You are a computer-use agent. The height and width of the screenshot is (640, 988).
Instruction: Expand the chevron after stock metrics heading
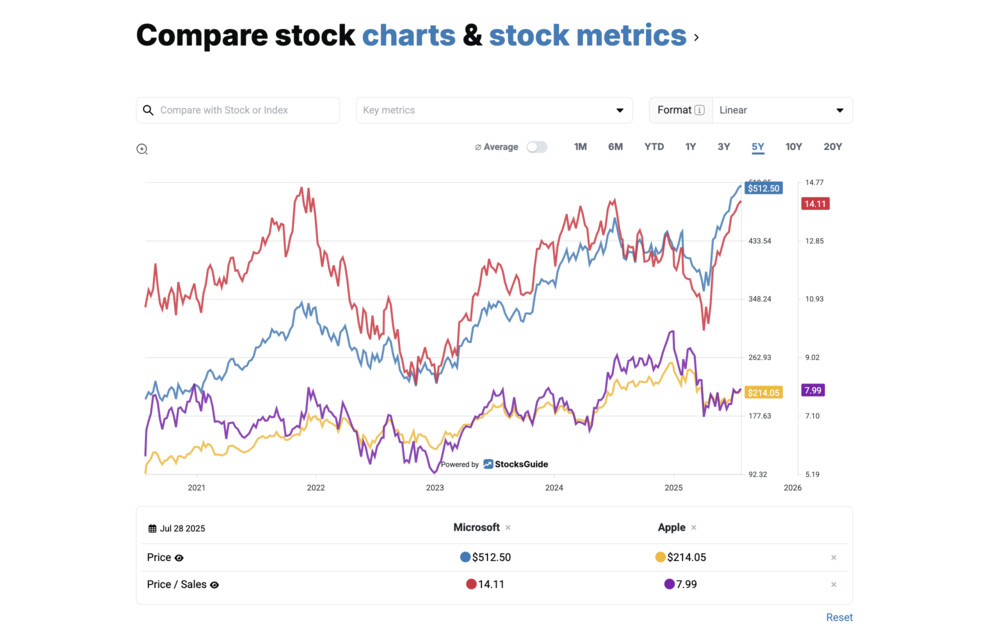click(696, 38)
